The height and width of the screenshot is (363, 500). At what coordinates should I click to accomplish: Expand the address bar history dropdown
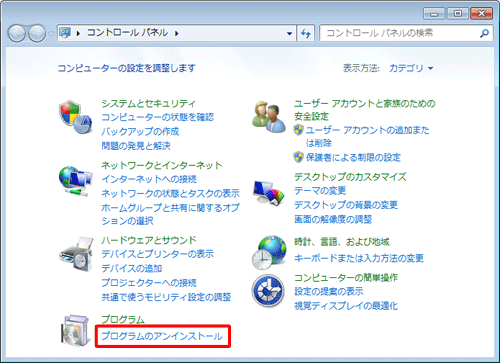click(x=289, y=33)
